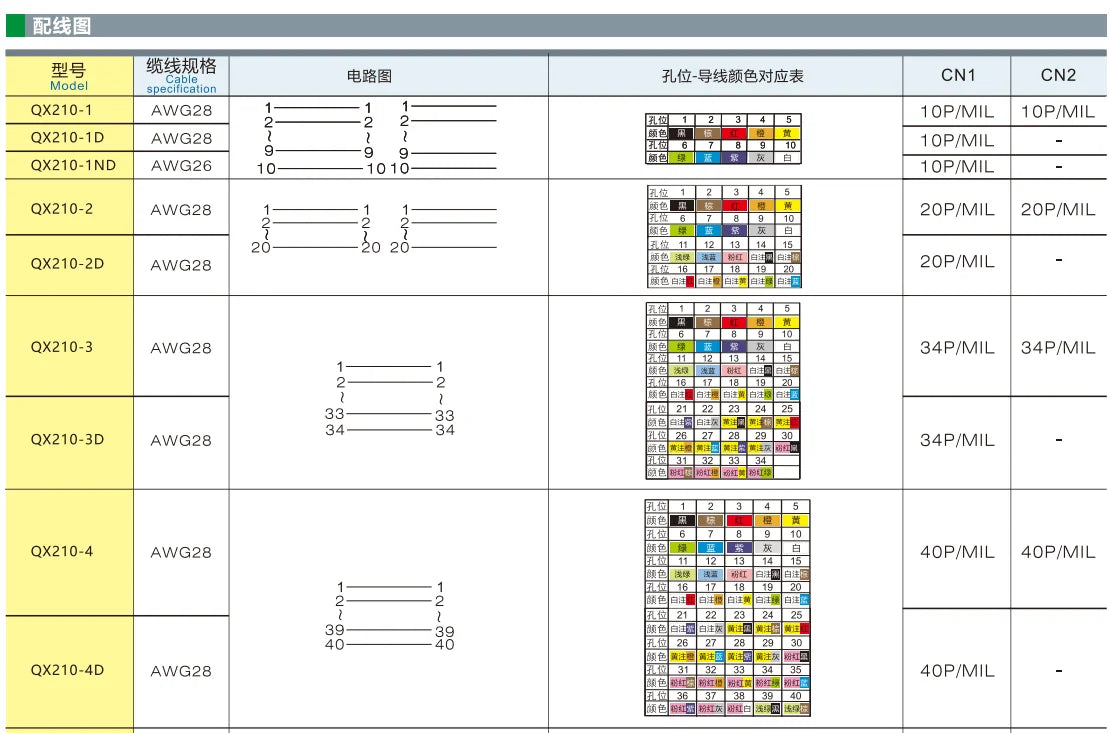Select AWG28 in the QX210-1D row
The image size is (1110, 733).
(x=181, y=138)
